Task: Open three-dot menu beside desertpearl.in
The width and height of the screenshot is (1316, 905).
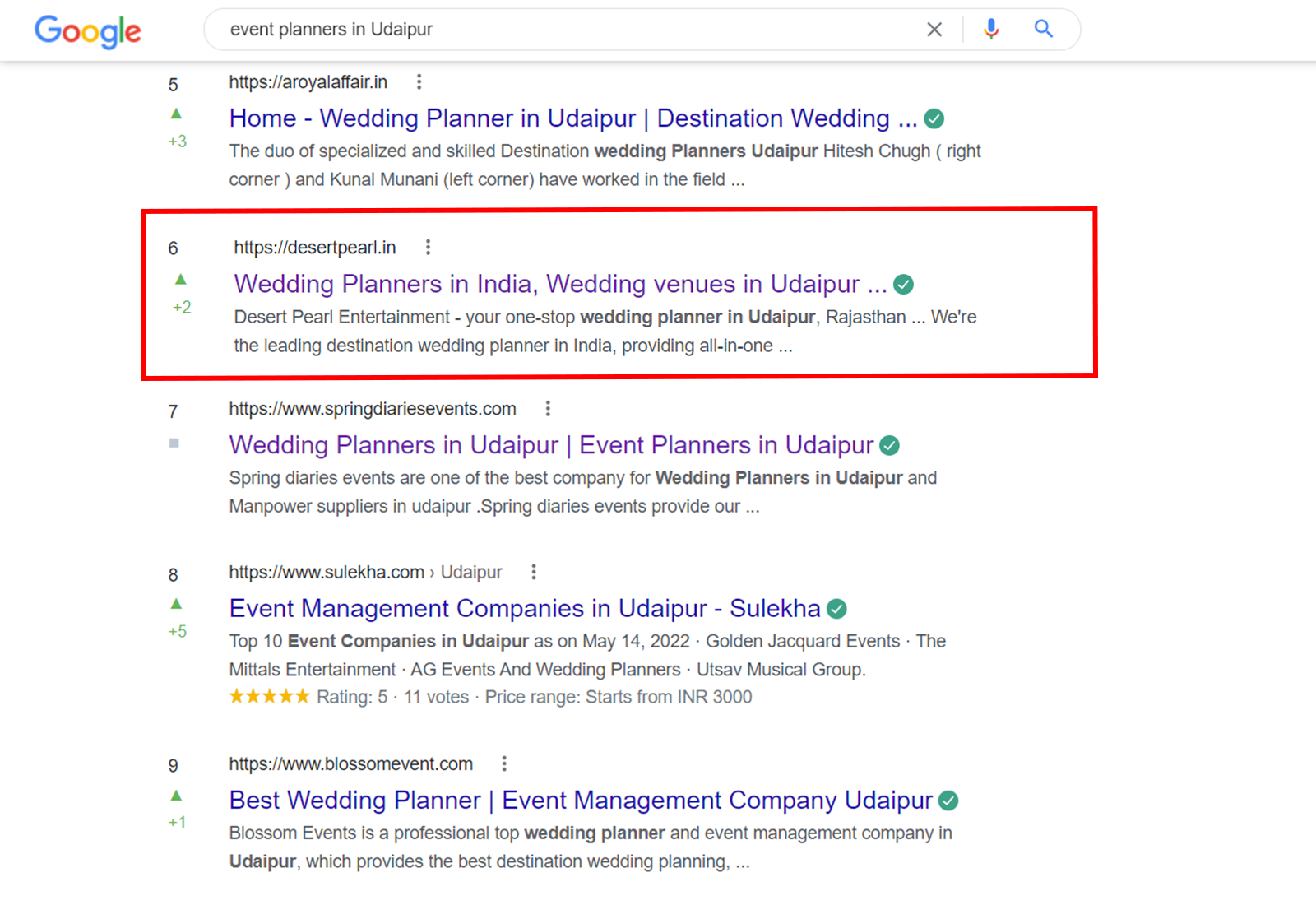Action: click(x=428, y=247)
